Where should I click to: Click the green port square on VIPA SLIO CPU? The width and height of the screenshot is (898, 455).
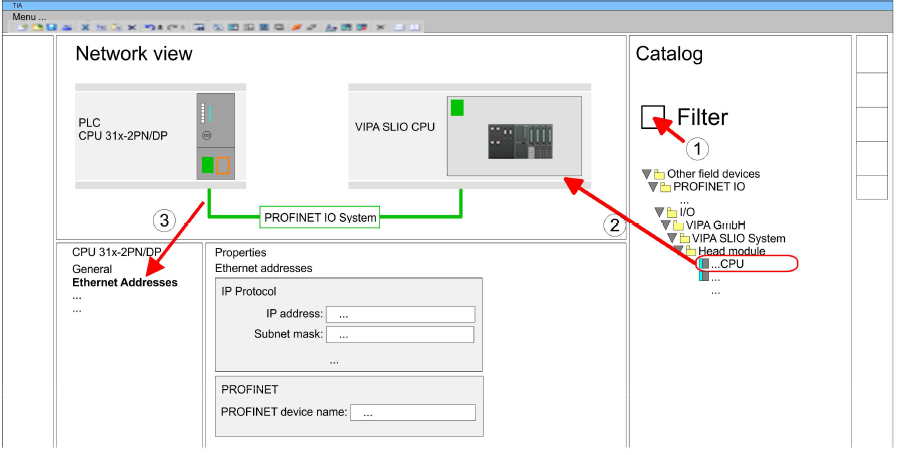[x=457, y=108]
